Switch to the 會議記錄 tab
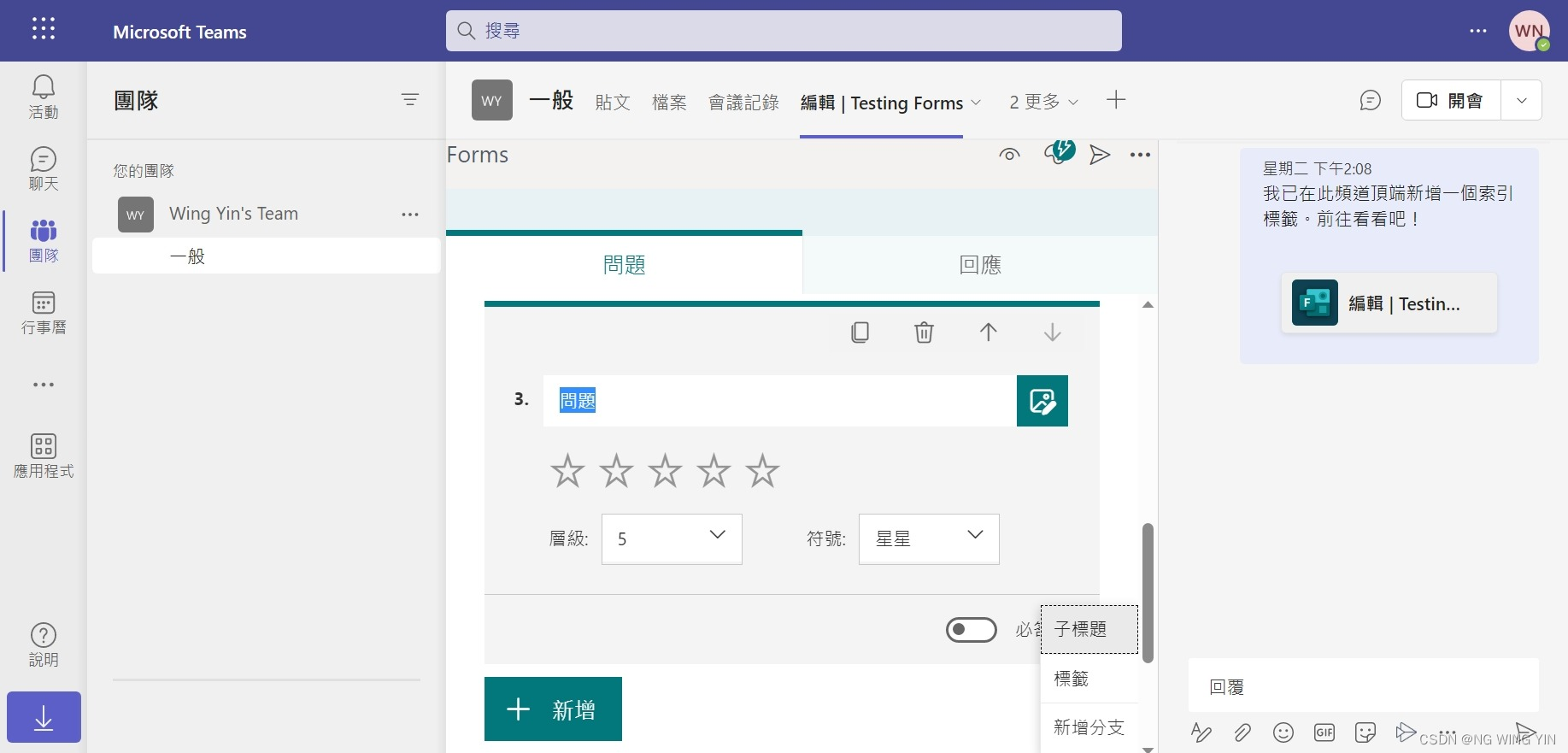 point(743,103)
